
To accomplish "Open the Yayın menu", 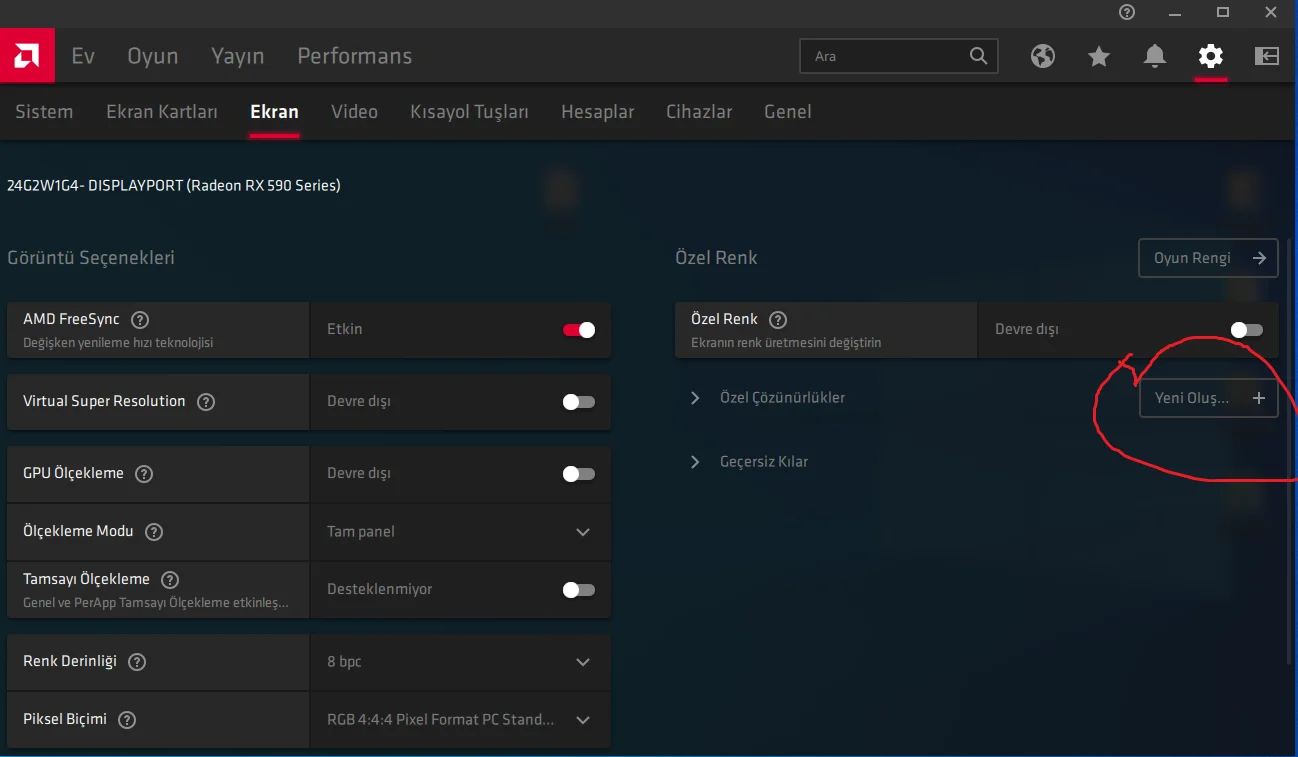I will point(238,56).
